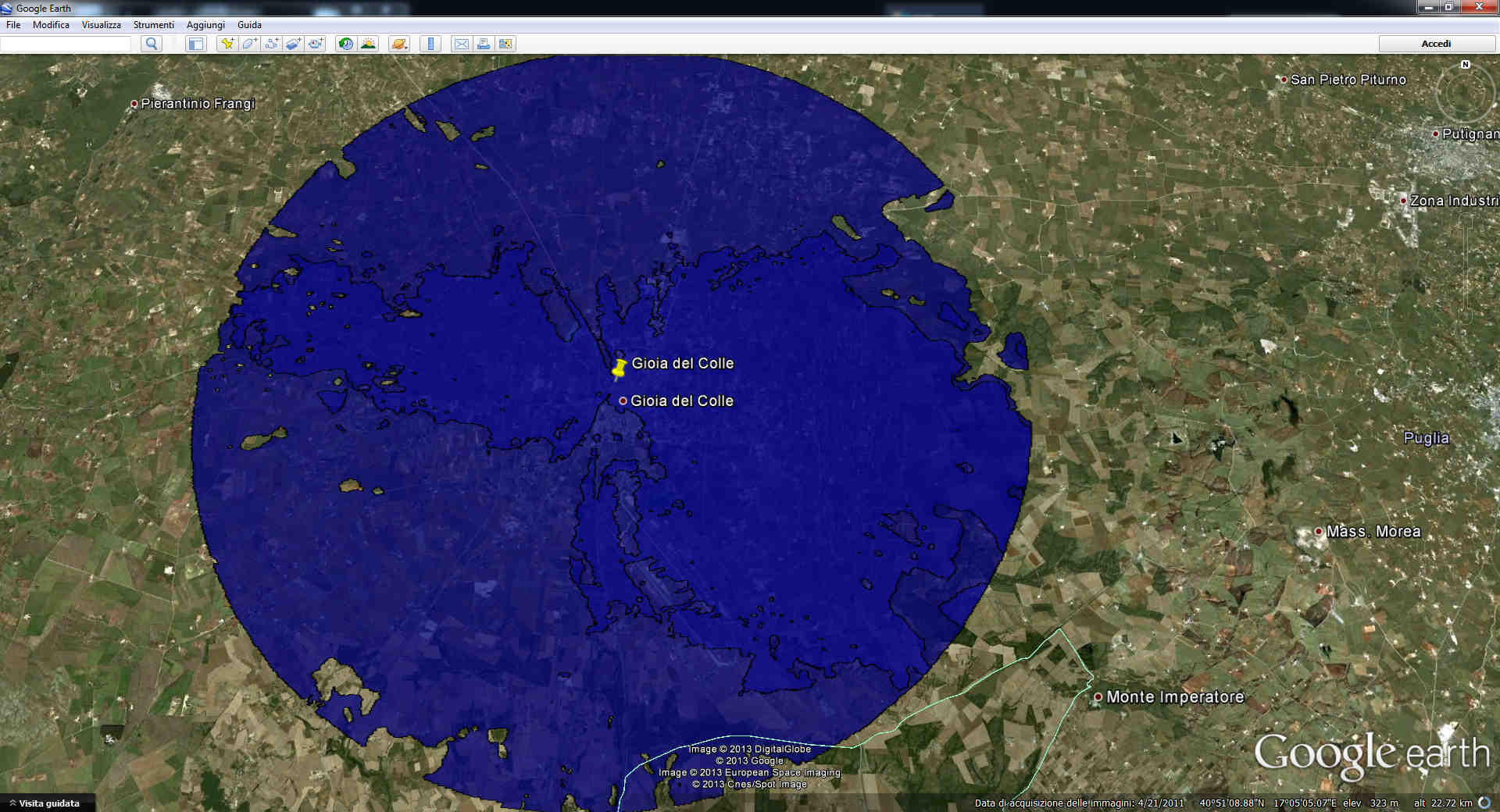
Task: Open the planets switcher dropdown
Action: [399, 44]
